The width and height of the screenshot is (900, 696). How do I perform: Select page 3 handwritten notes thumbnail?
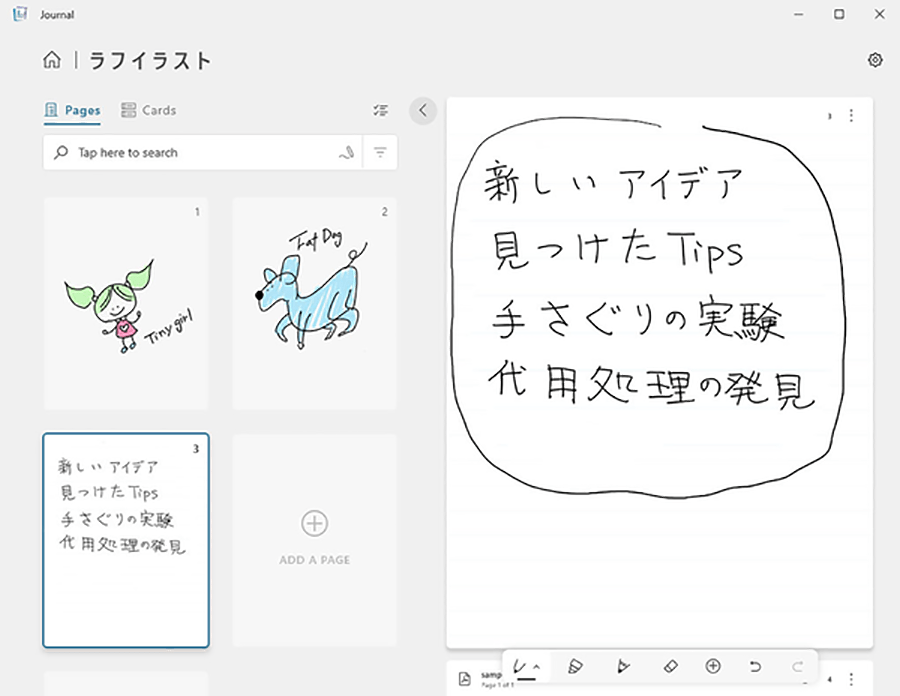tap(126, 540)
